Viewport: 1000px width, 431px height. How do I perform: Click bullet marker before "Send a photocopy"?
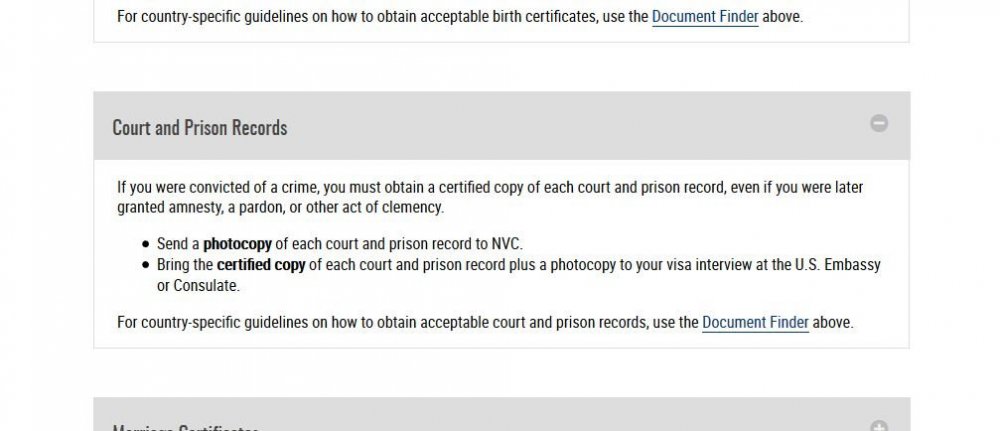[x=146, y=244]
